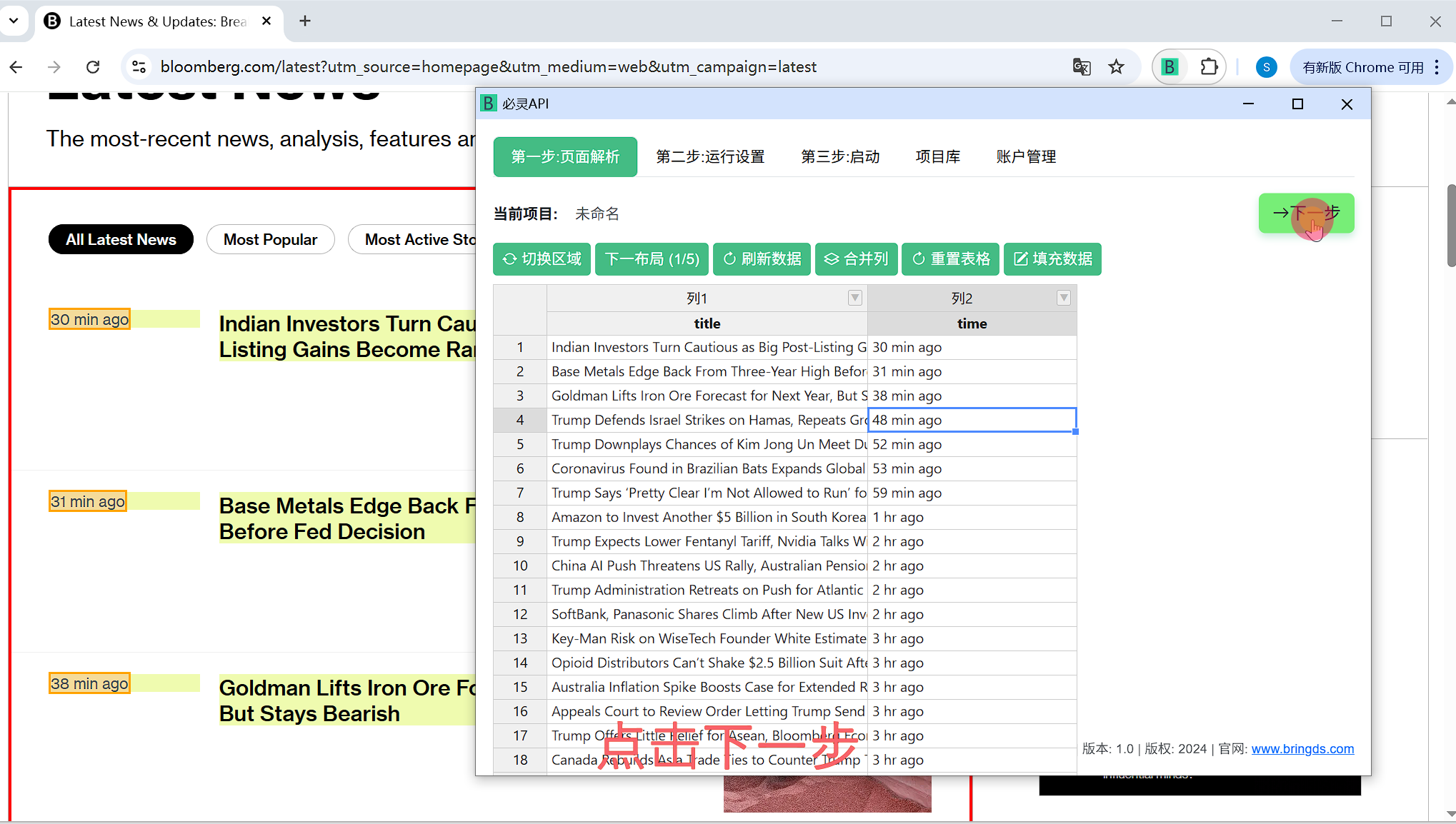This screenshot has height=824, width=1456.
Task: Expand the 列1 column dropdown arrow
Action: (854, 298)
